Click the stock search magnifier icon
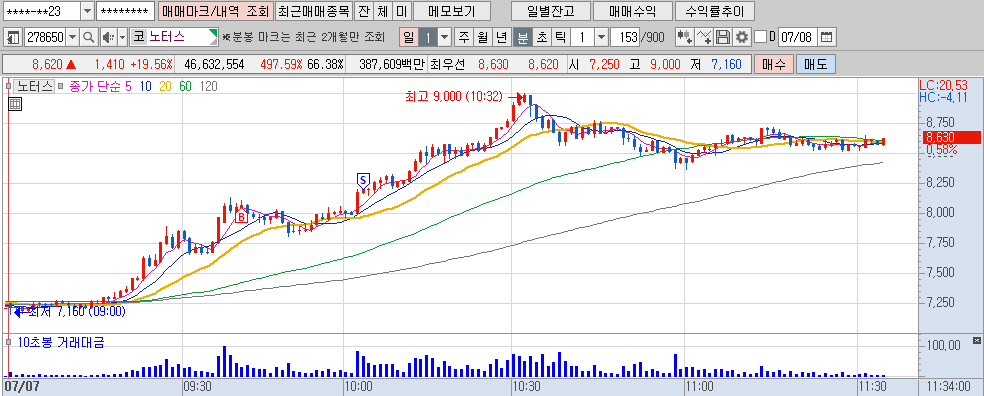 coord(88,38)
